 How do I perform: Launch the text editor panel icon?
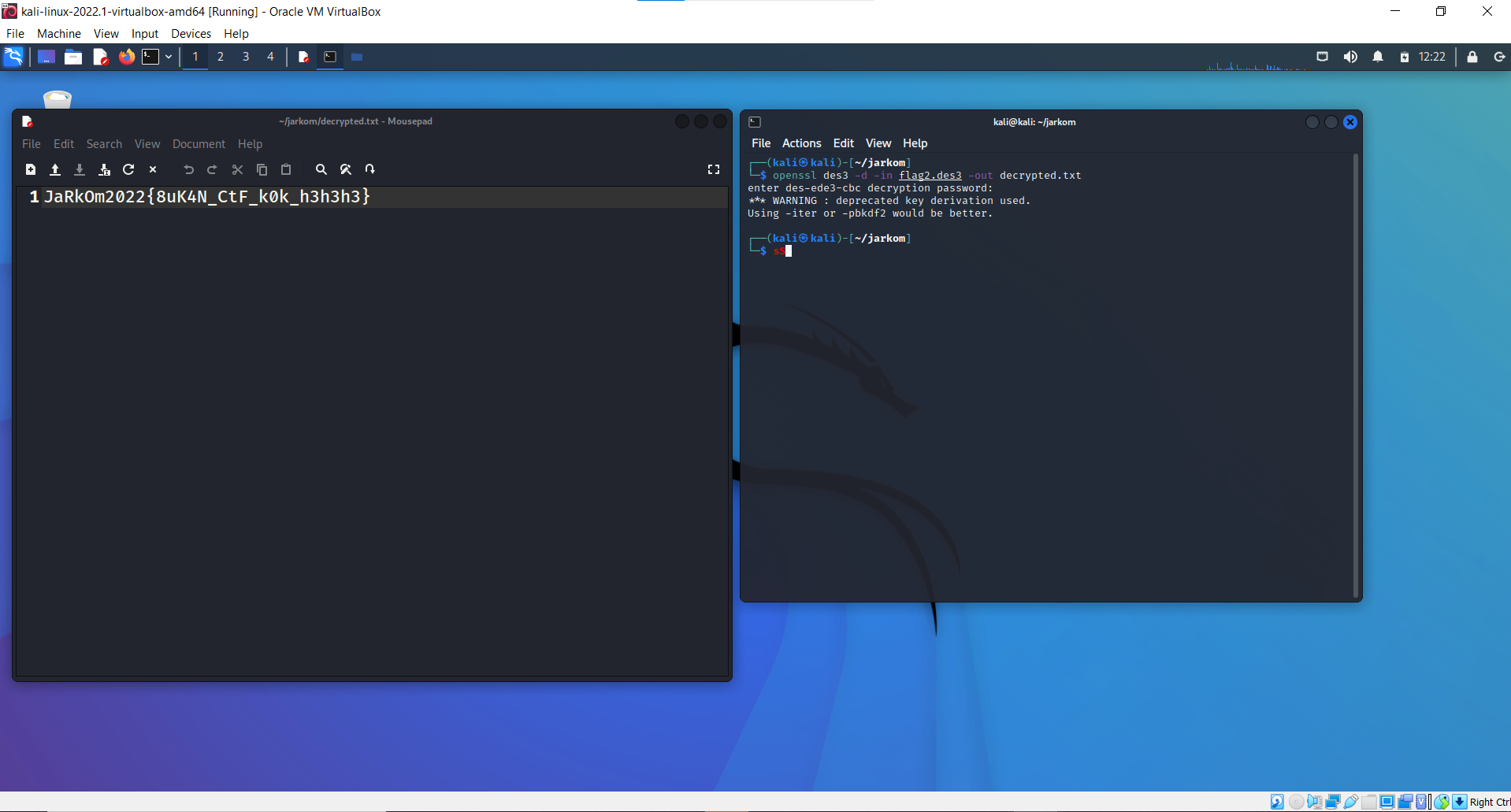100,57
